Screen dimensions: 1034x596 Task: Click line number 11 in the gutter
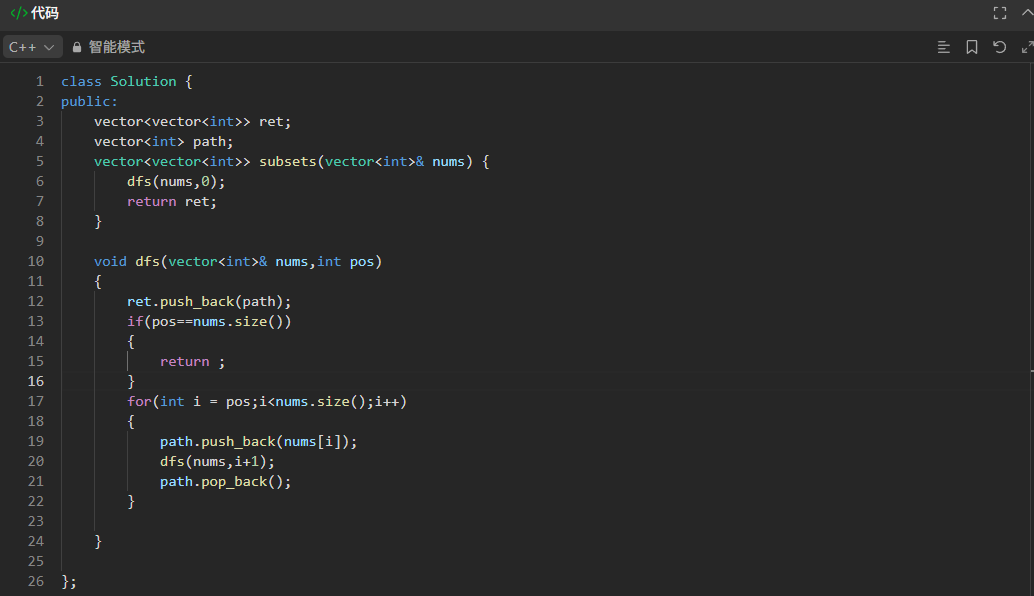pos(36,282)
